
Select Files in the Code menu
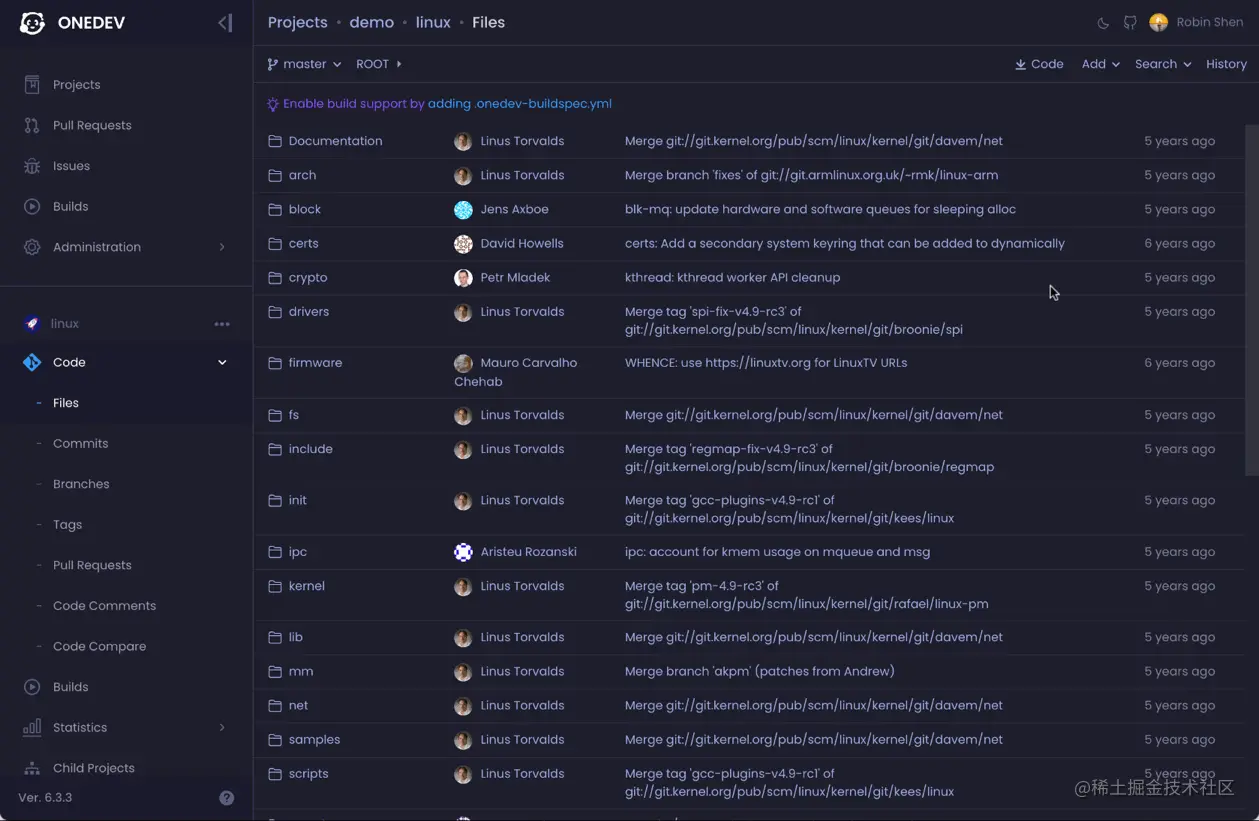click(66, 403)
